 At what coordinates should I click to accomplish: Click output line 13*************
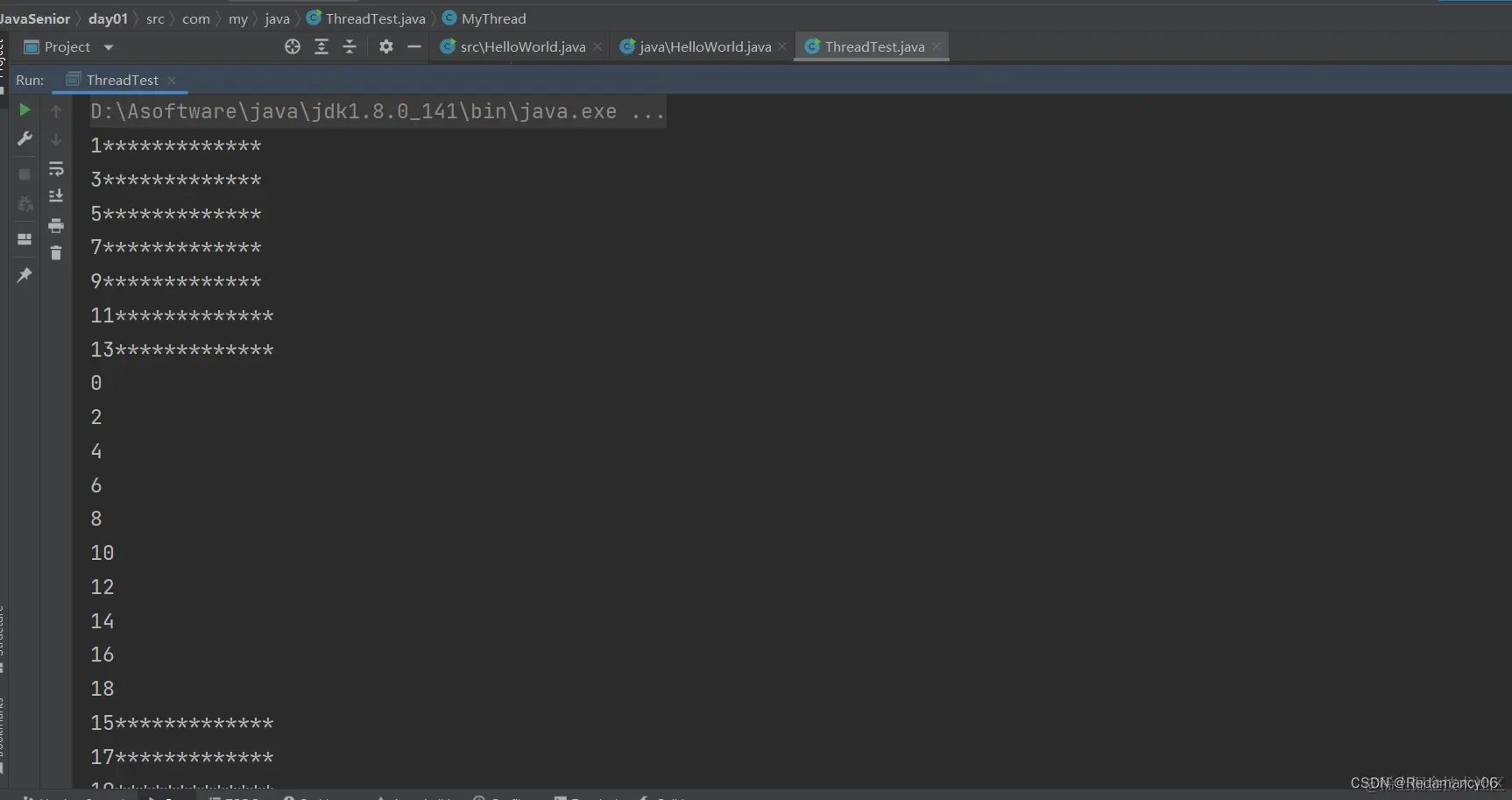coord(182,350)
